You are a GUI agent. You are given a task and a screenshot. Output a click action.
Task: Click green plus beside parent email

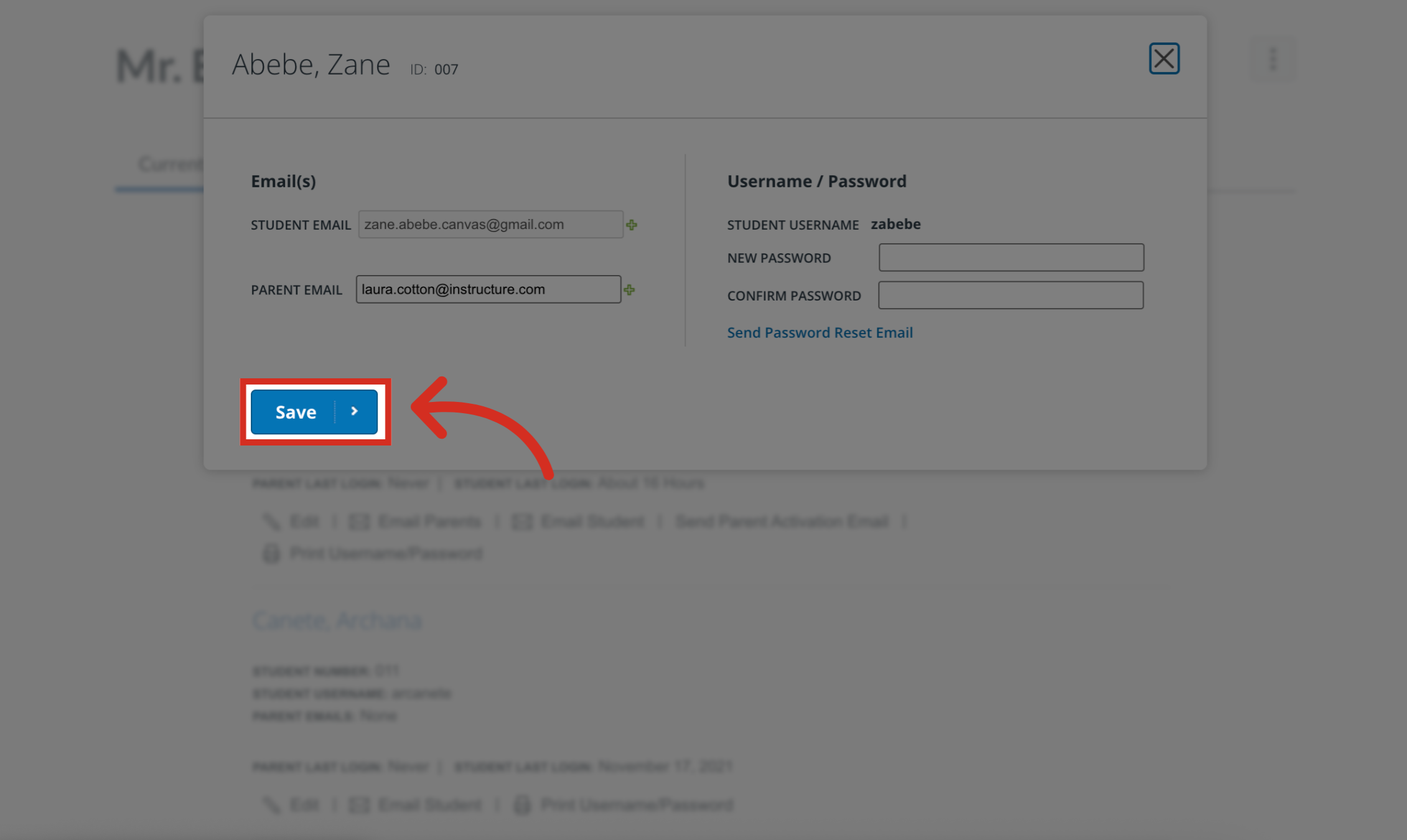[629, 290]
